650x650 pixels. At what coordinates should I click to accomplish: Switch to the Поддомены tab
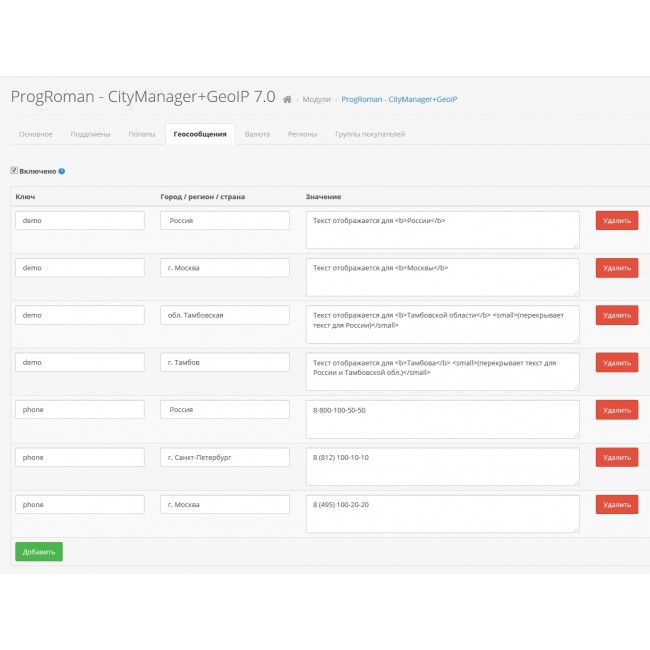(91, 134)
